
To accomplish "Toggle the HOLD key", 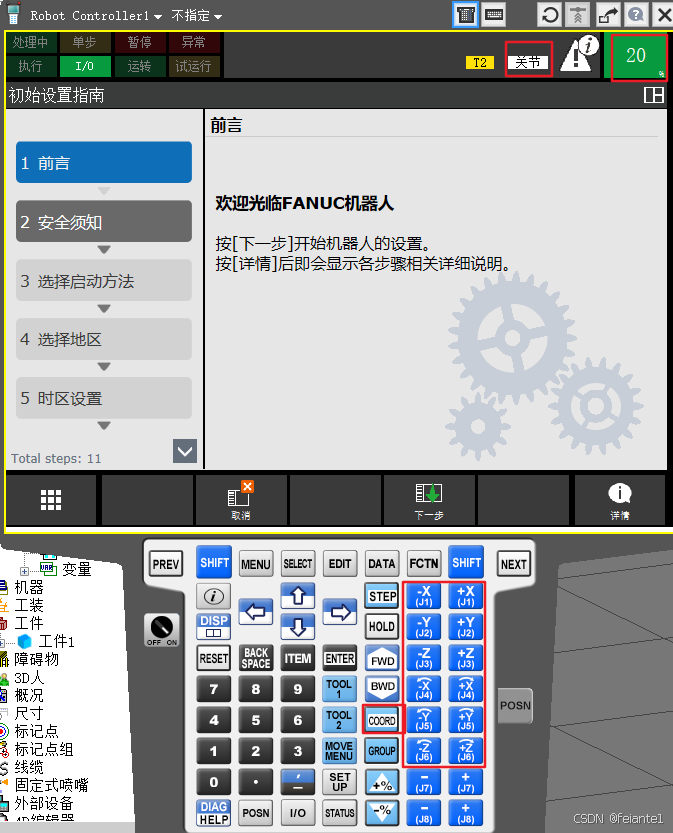I will pos(382,627).
